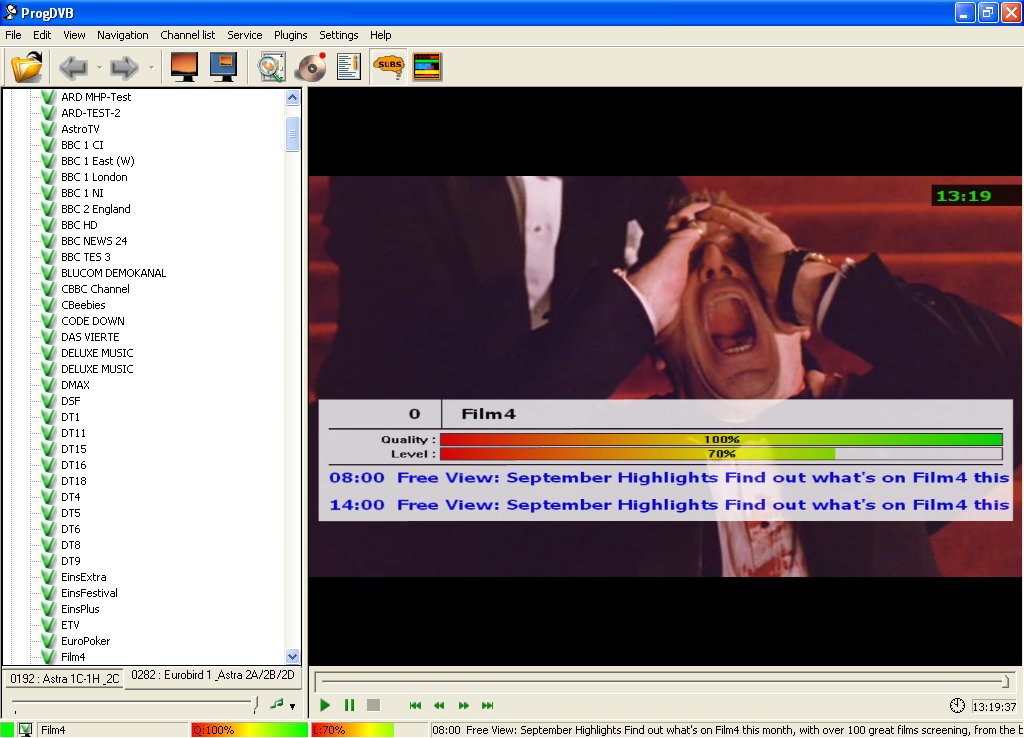The width and height of the screenshot is (1024, 738).
Task: Go forward with the right arrow icon
Action: (124, 67)
